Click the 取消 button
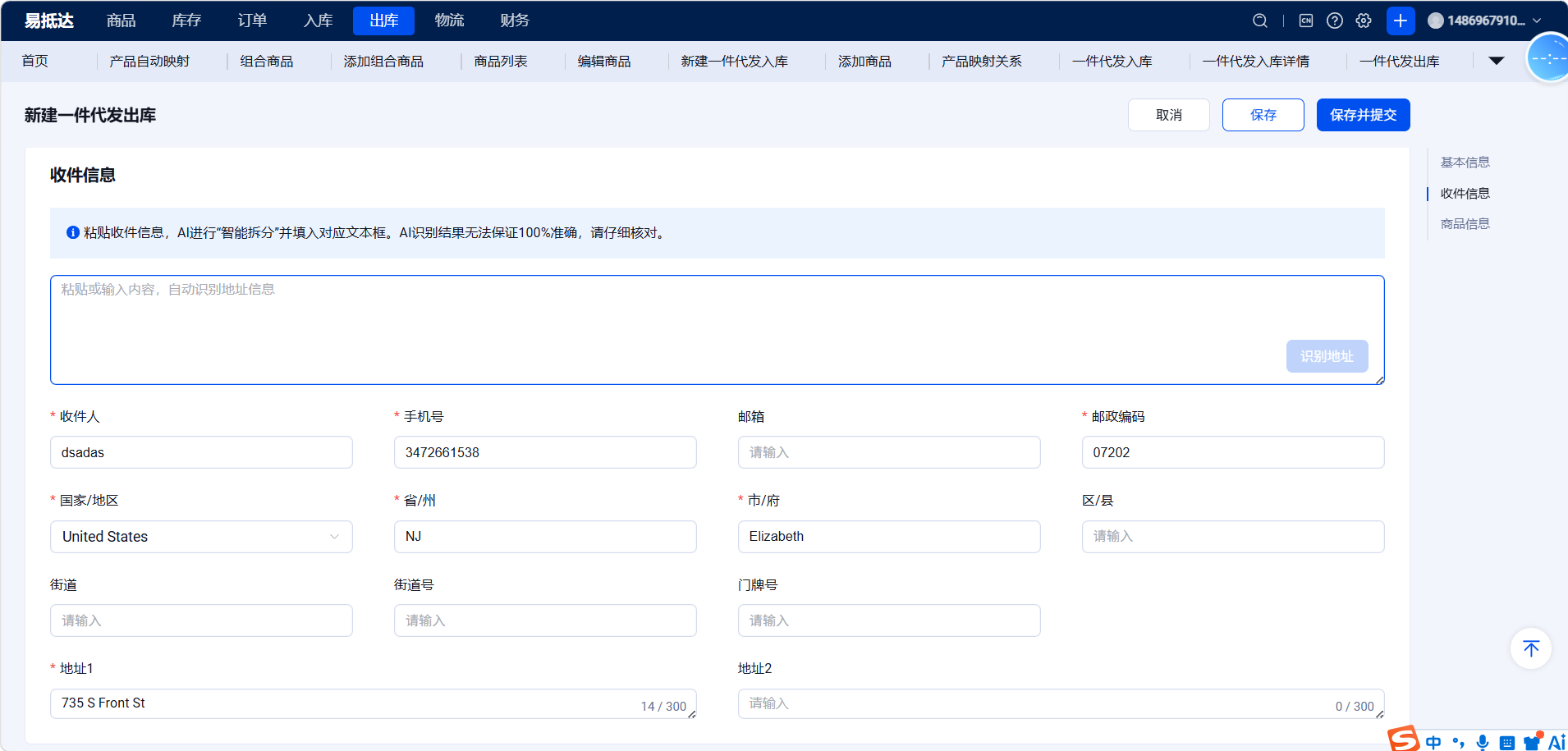 [1169, 115]
